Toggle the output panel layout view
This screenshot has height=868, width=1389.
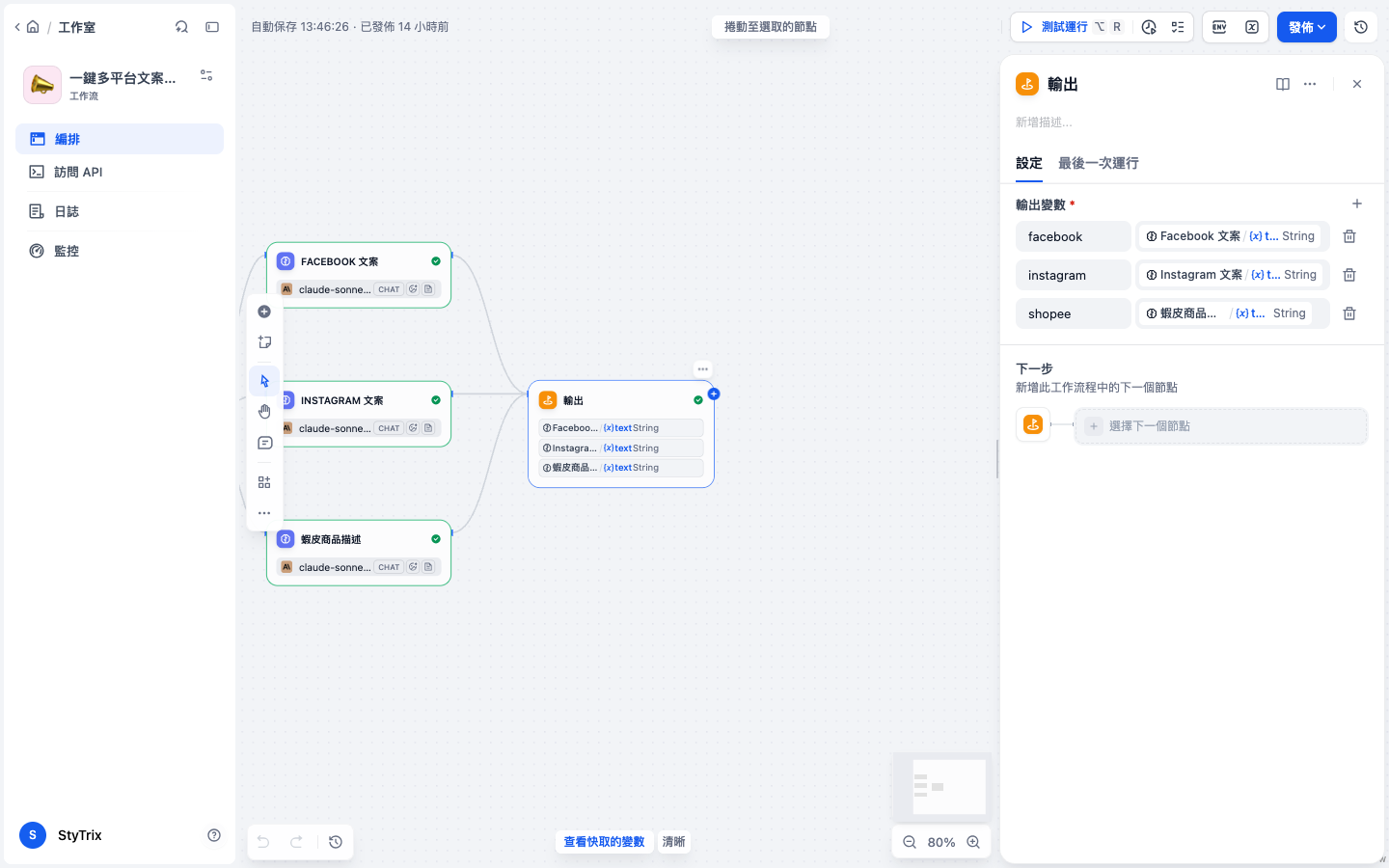[1283, 84]
